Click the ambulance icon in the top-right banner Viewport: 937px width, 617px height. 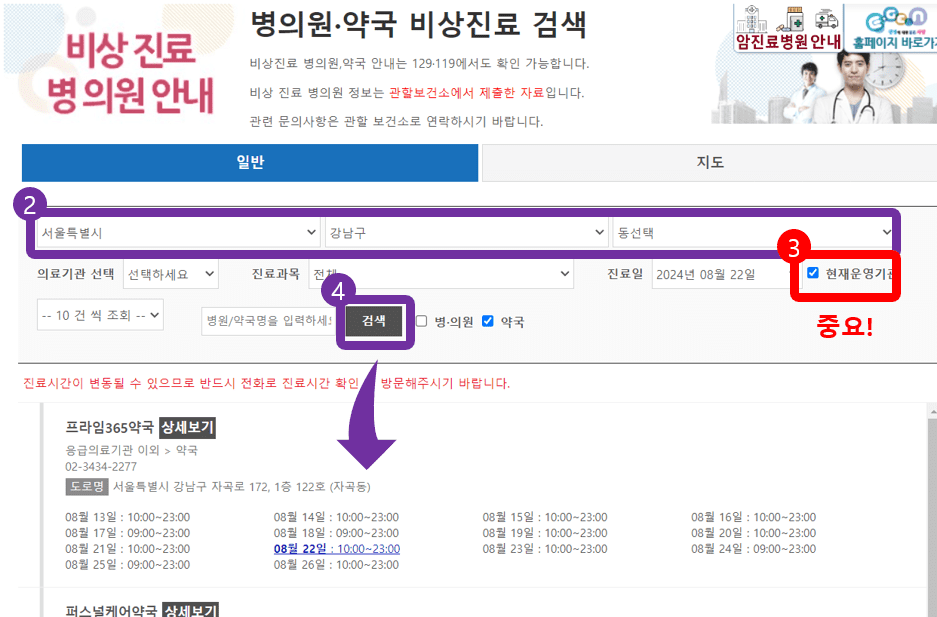[x=827, y=20]
